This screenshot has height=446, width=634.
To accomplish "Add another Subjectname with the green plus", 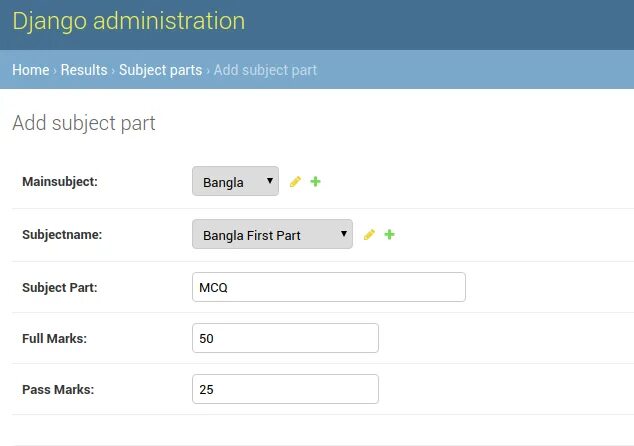I will [389, 235].
